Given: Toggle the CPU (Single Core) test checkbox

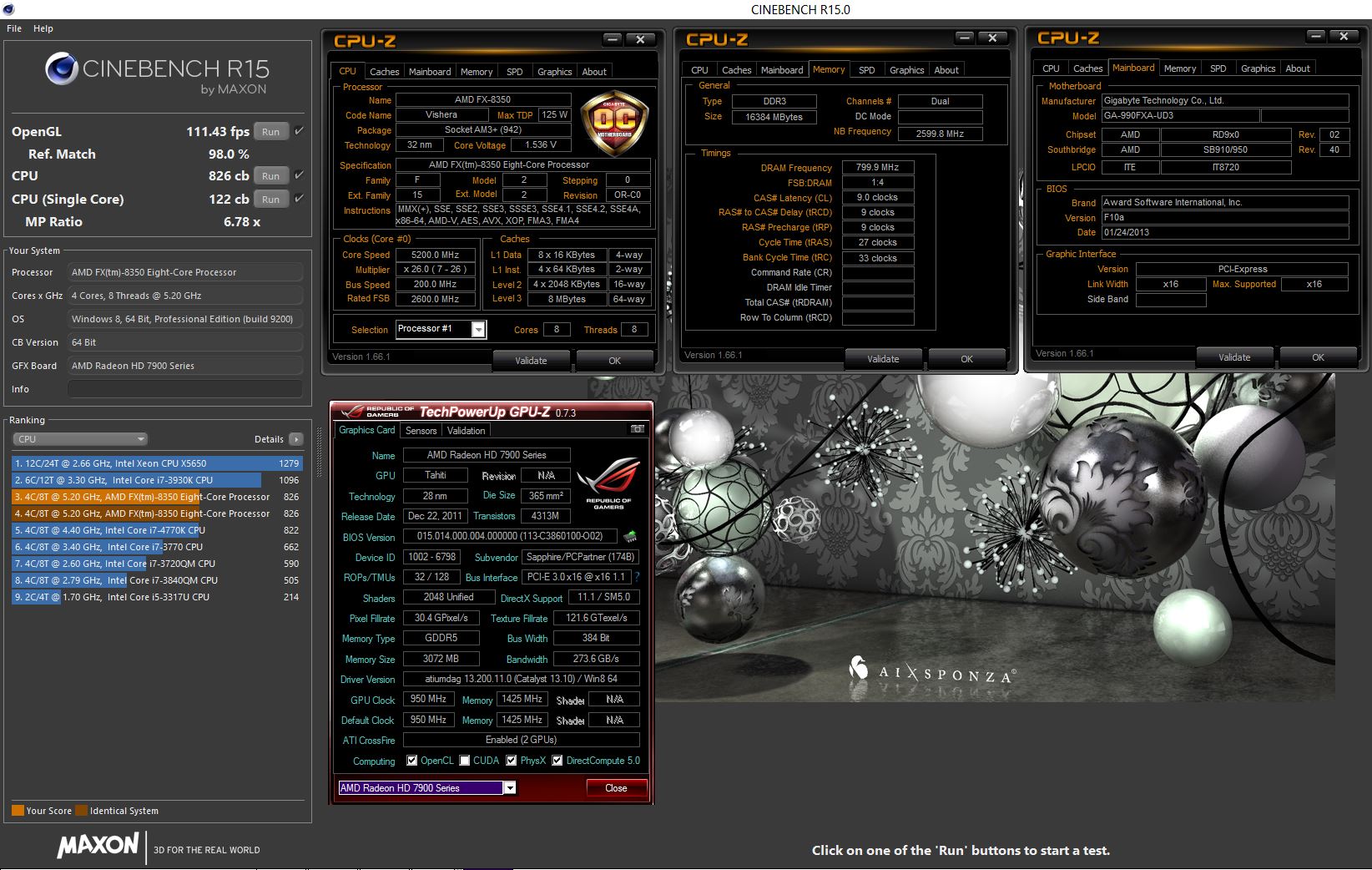Looking at the screenshot, I should click(x=299, y=199).
